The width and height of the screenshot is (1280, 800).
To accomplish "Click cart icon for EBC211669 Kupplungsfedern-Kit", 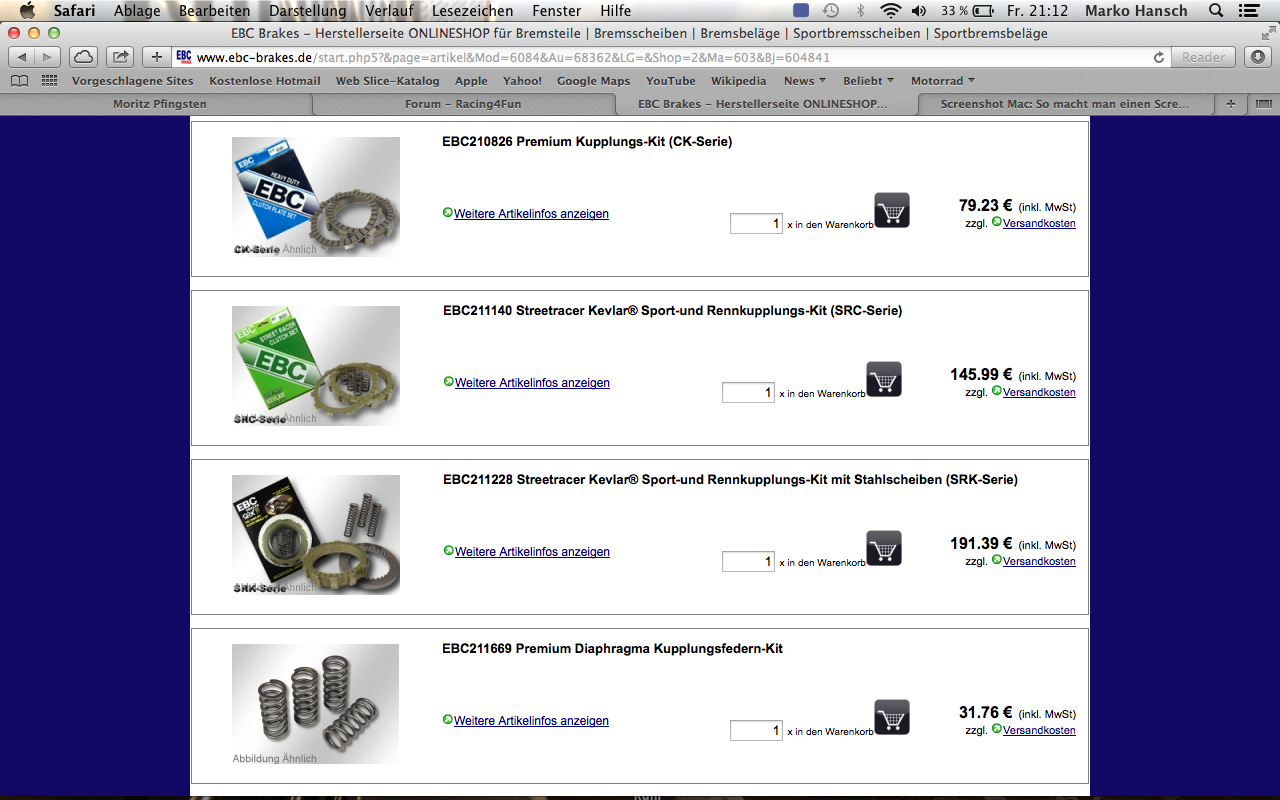I will pos(892,717).
